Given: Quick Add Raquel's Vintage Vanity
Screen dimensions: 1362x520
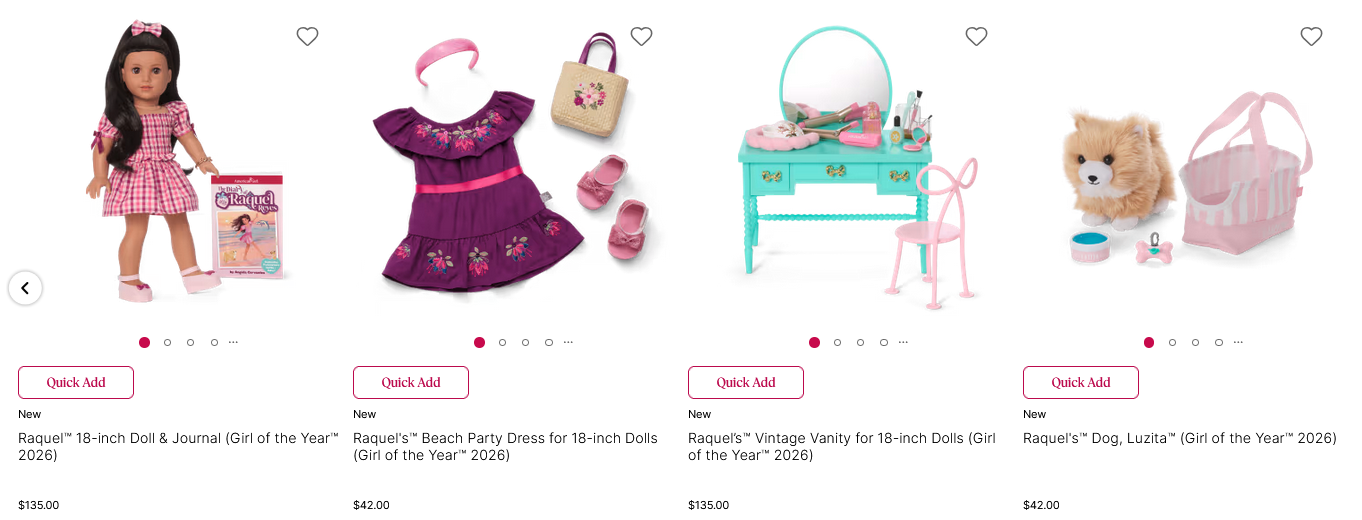Looking at the screenshot, I should point(746,382).
